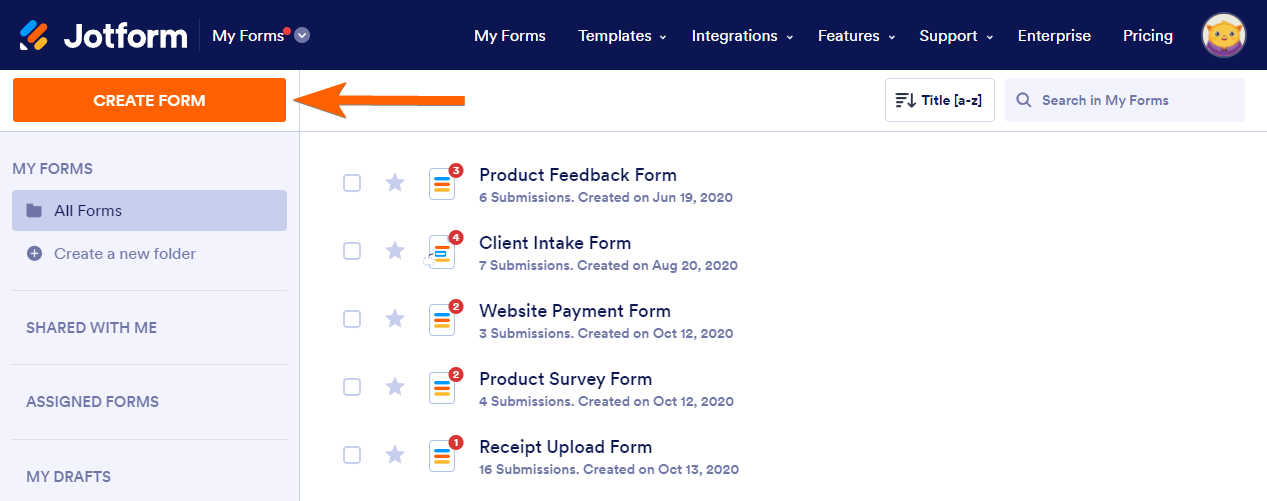Open the Enterprise menu item

(1054, 36)
